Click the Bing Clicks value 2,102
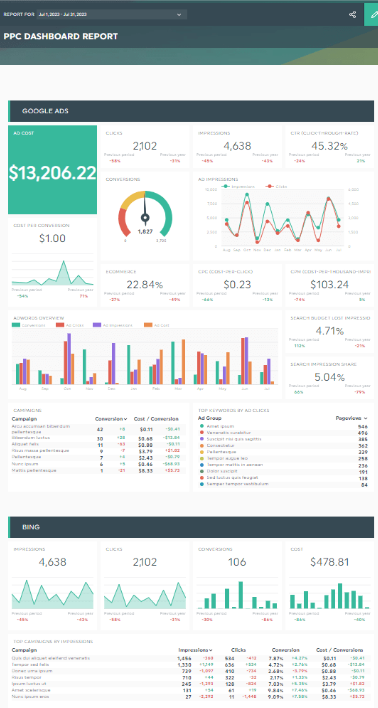 tap(145, 562)
